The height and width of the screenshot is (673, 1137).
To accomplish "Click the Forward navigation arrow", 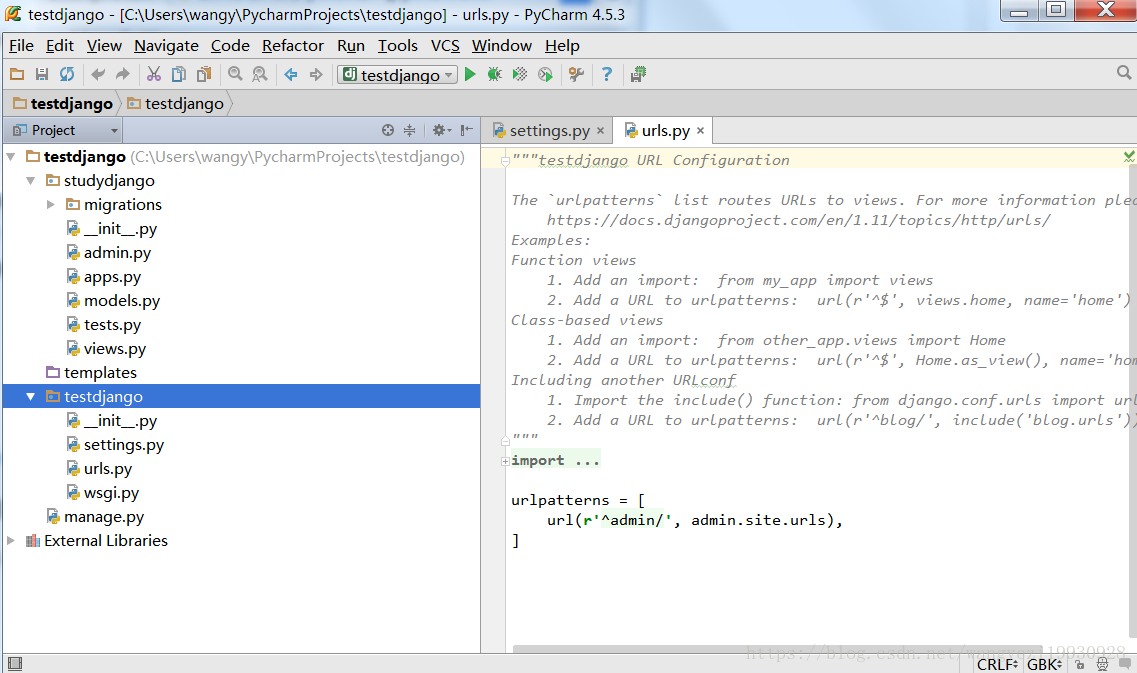I will [316, 74].
